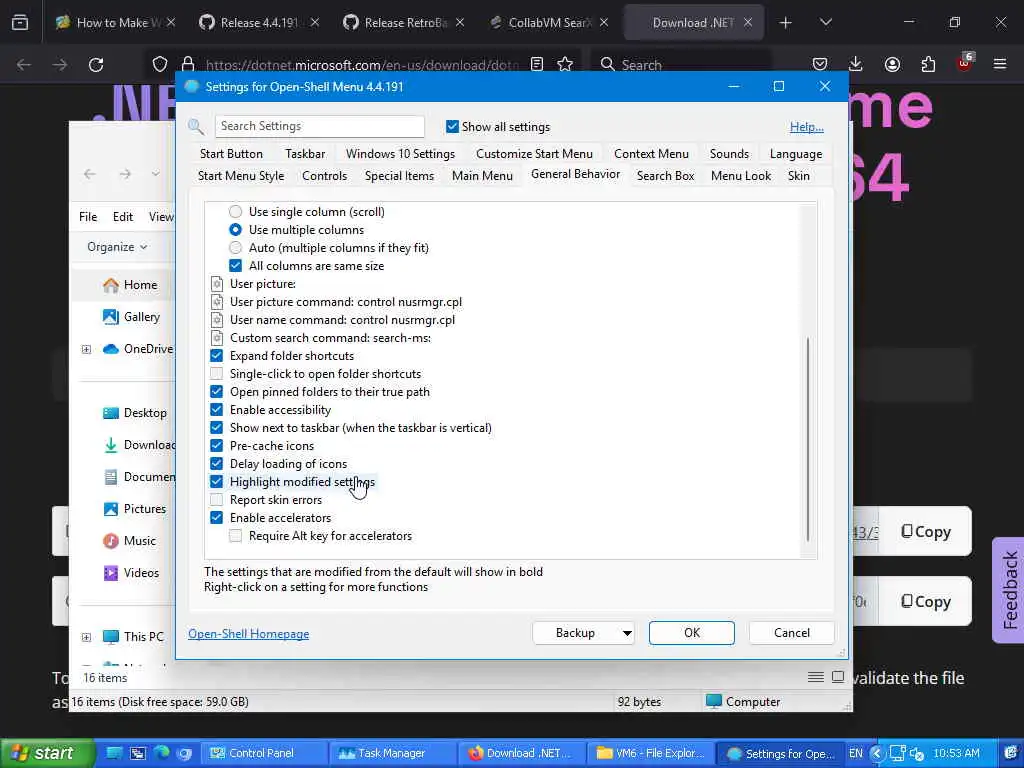Click the Windows start button on taskbar
This screenshot has width=1024, height=768.
(x=46, y=753)
